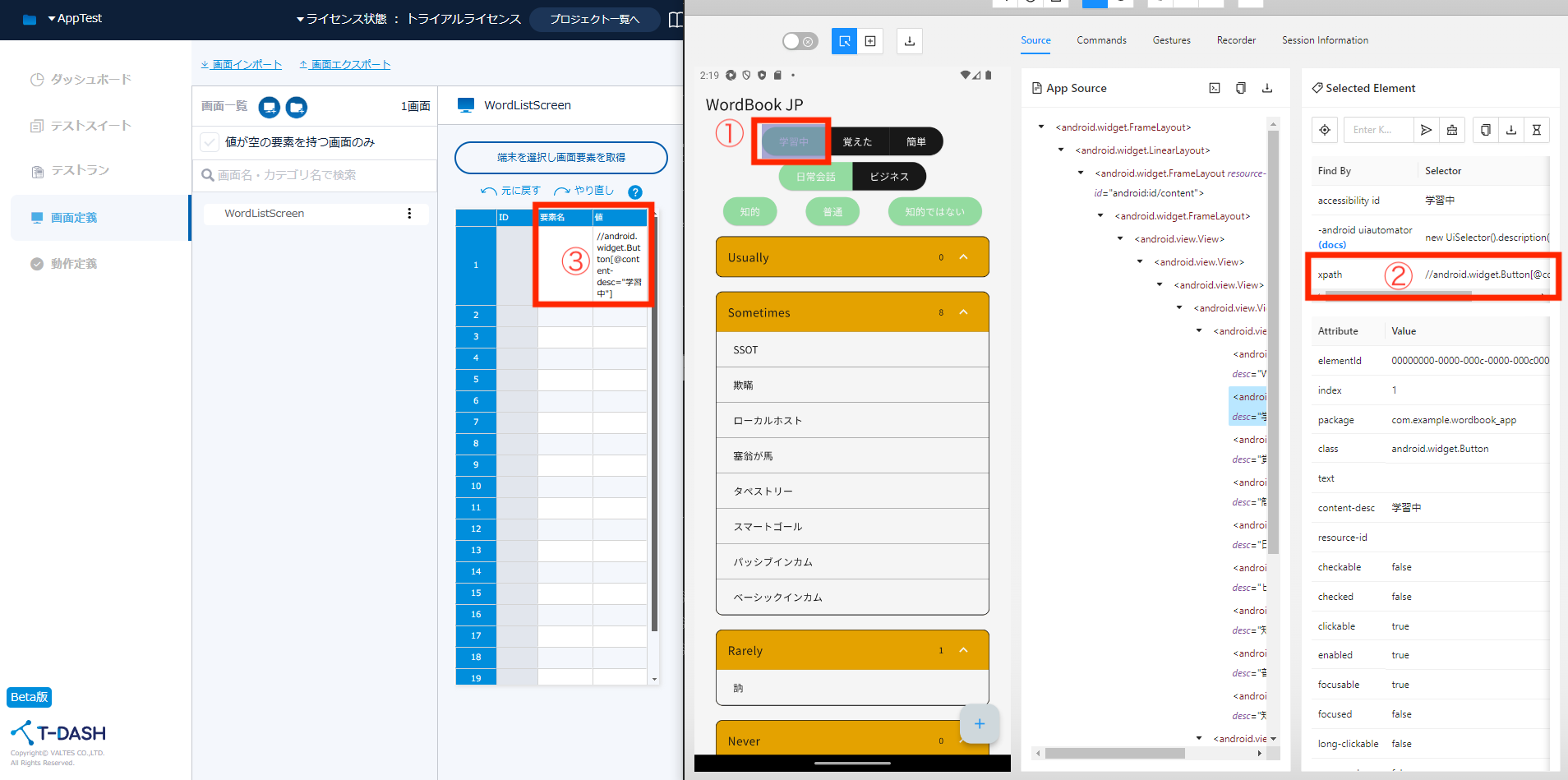This screenshot has height=780, width=1568.
Task: Activate select-elements mode icon in inspector
Action: coord(844,41)
